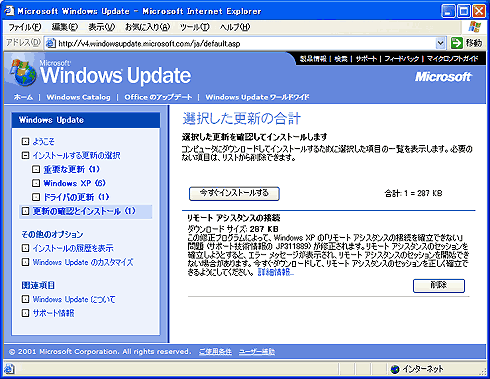Click the 移動 Go button label
This screenshot has height=379, width=490.
474,43
